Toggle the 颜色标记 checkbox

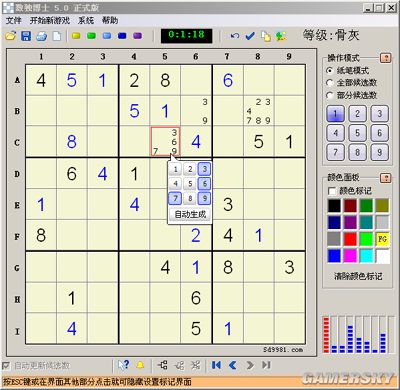click(x=332, y=191)
